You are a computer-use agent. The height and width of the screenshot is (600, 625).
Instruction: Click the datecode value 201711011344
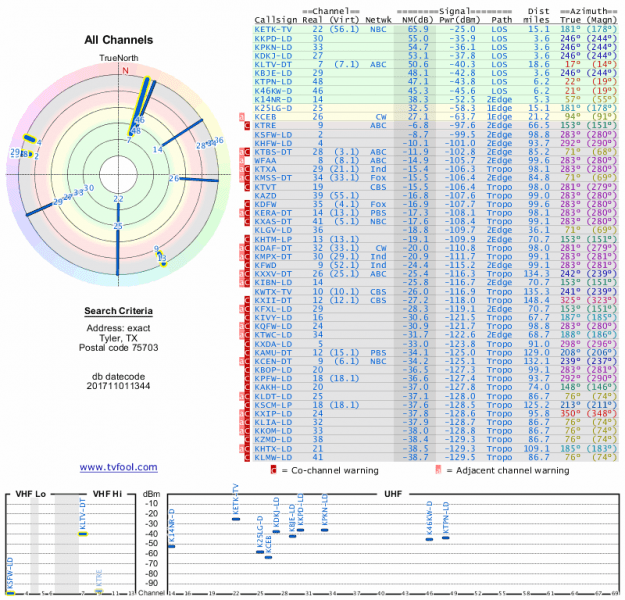click(118, 386)
